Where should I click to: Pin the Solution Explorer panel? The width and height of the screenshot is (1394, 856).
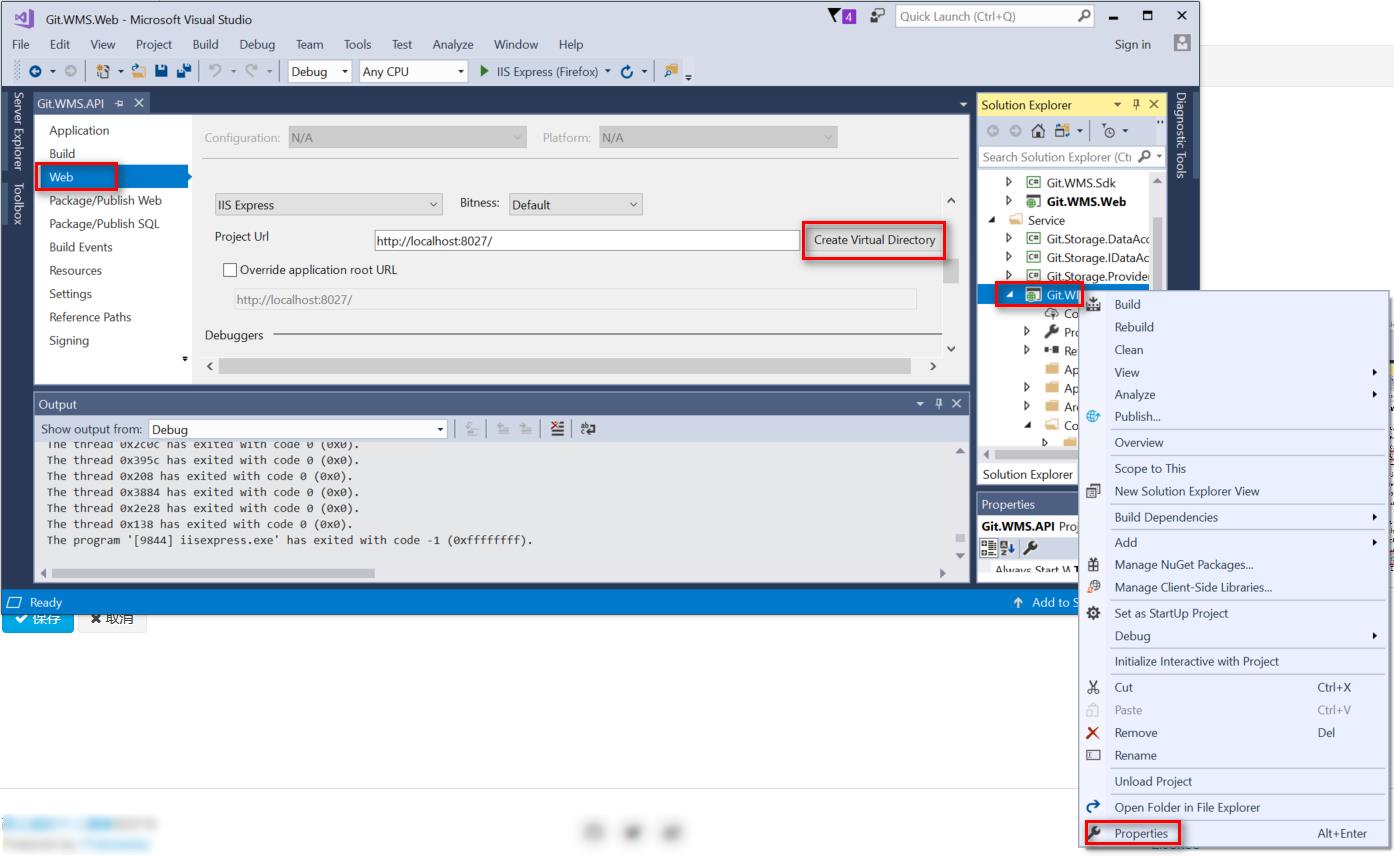tap(1136, 104)
